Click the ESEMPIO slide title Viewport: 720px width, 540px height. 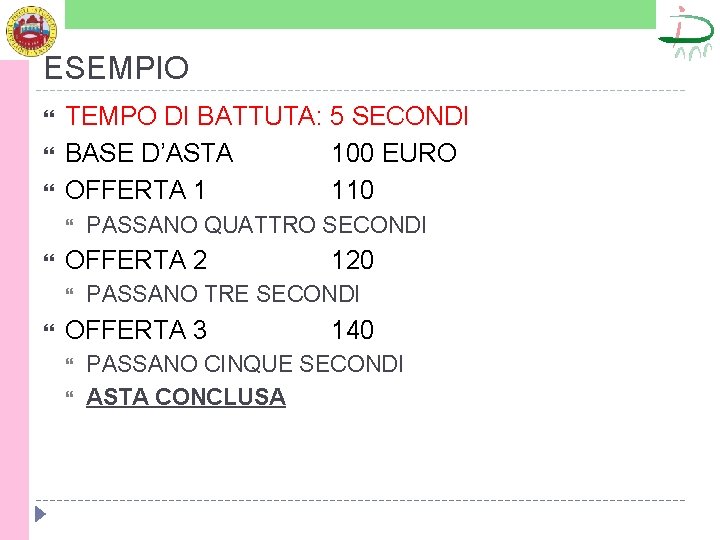[116, 68]
